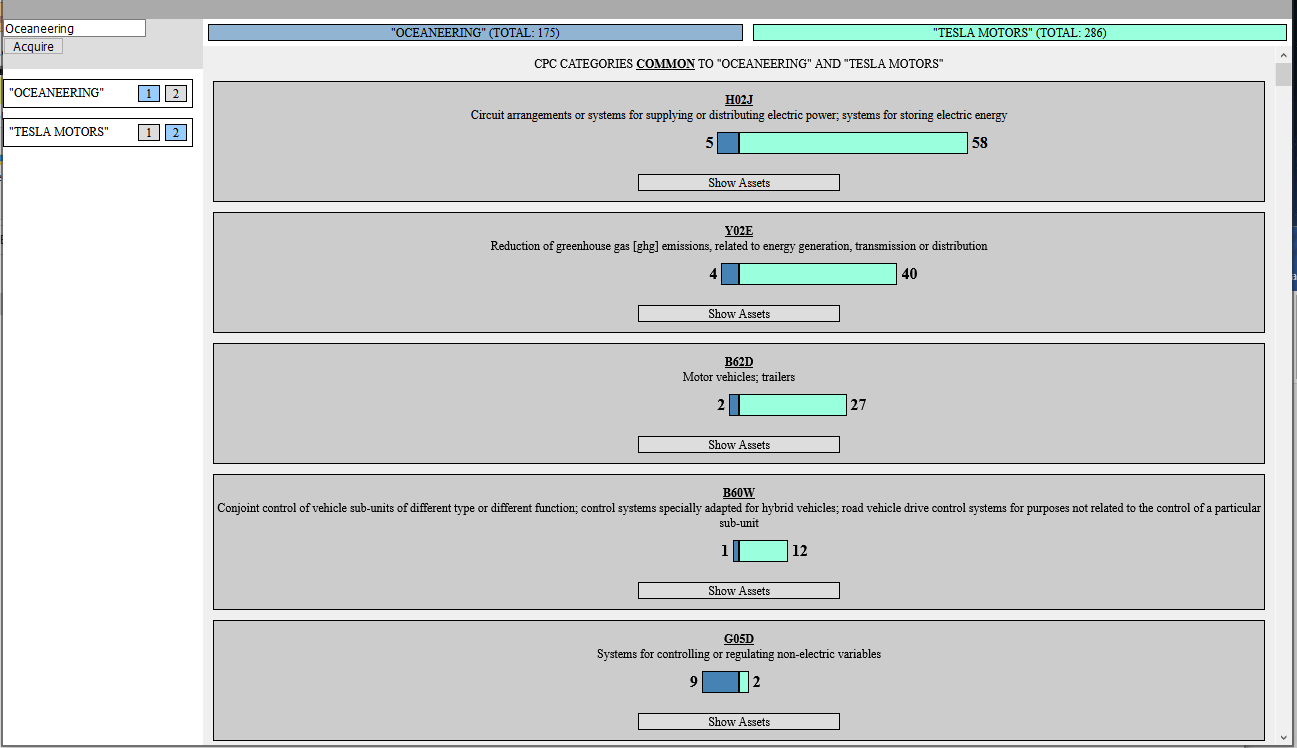
Task: Show Assets for the G05D category
Action: click(x=739, y=721)
